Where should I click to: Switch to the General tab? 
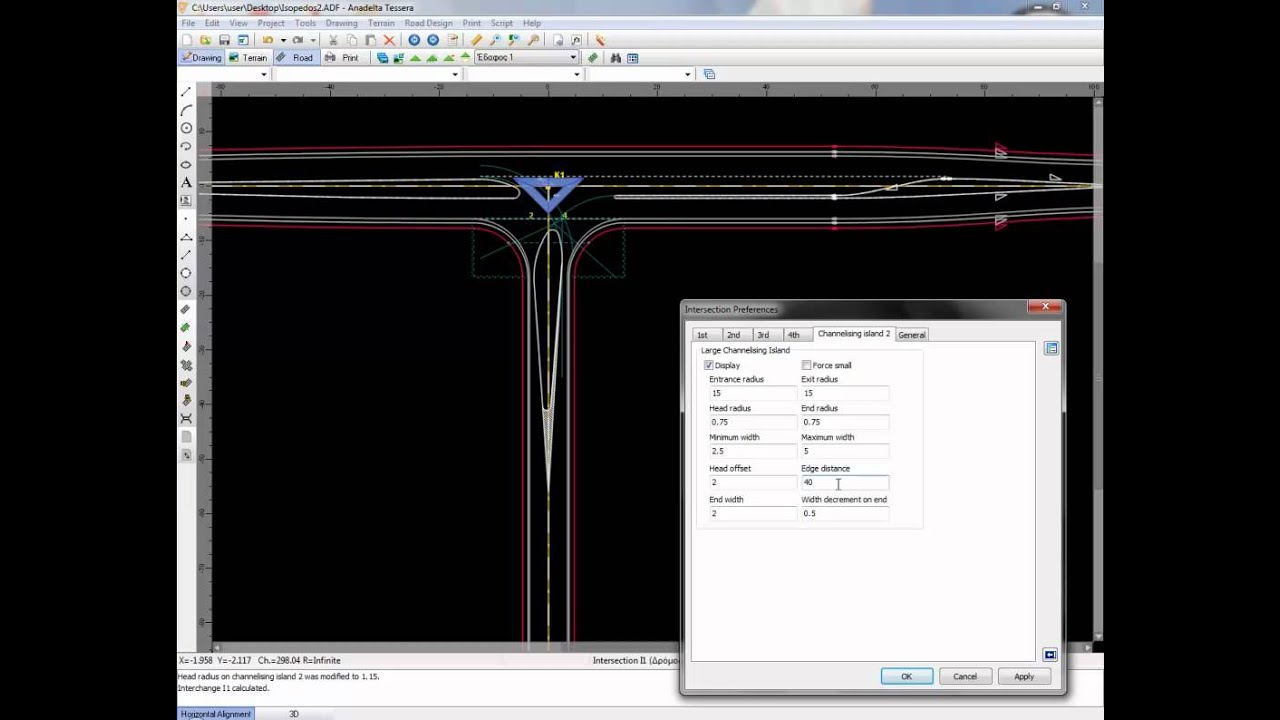tap(911, 335)
